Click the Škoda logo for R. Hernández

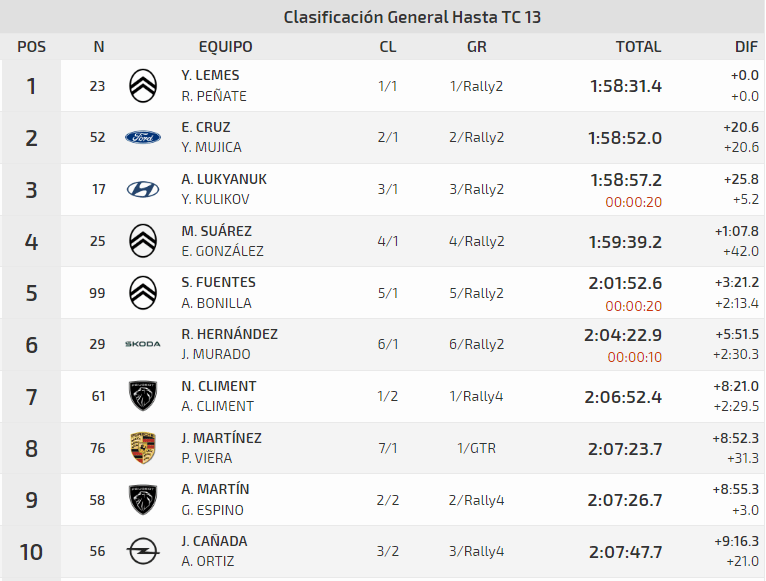coord(143,344)
